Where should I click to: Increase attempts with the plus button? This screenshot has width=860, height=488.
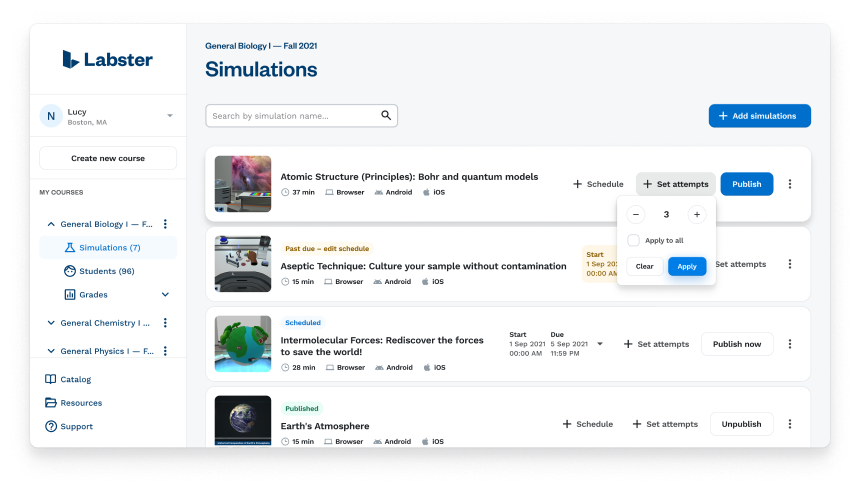697,214
